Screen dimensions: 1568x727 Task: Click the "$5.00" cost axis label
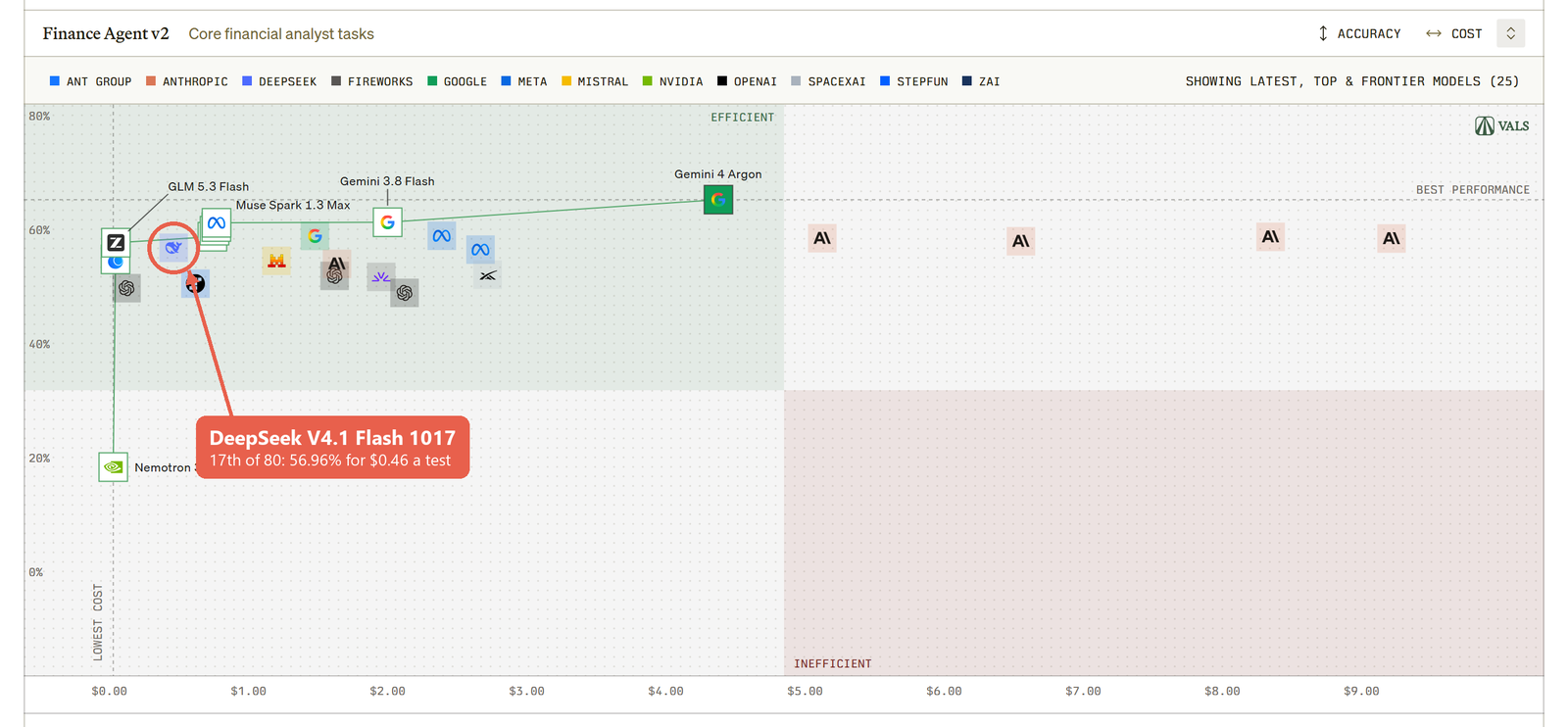coord(805,691)
